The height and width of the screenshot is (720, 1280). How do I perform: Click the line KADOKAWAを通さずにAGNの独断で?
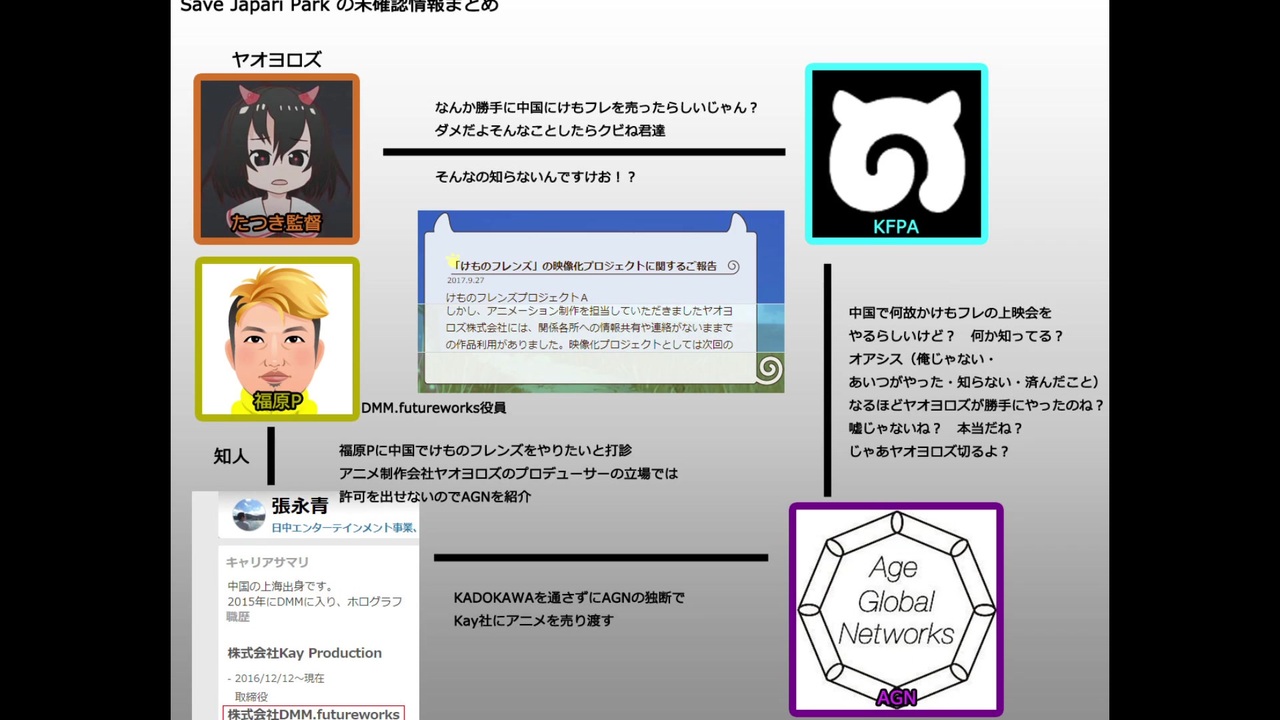pyautogui.click(x=569, y=598)
